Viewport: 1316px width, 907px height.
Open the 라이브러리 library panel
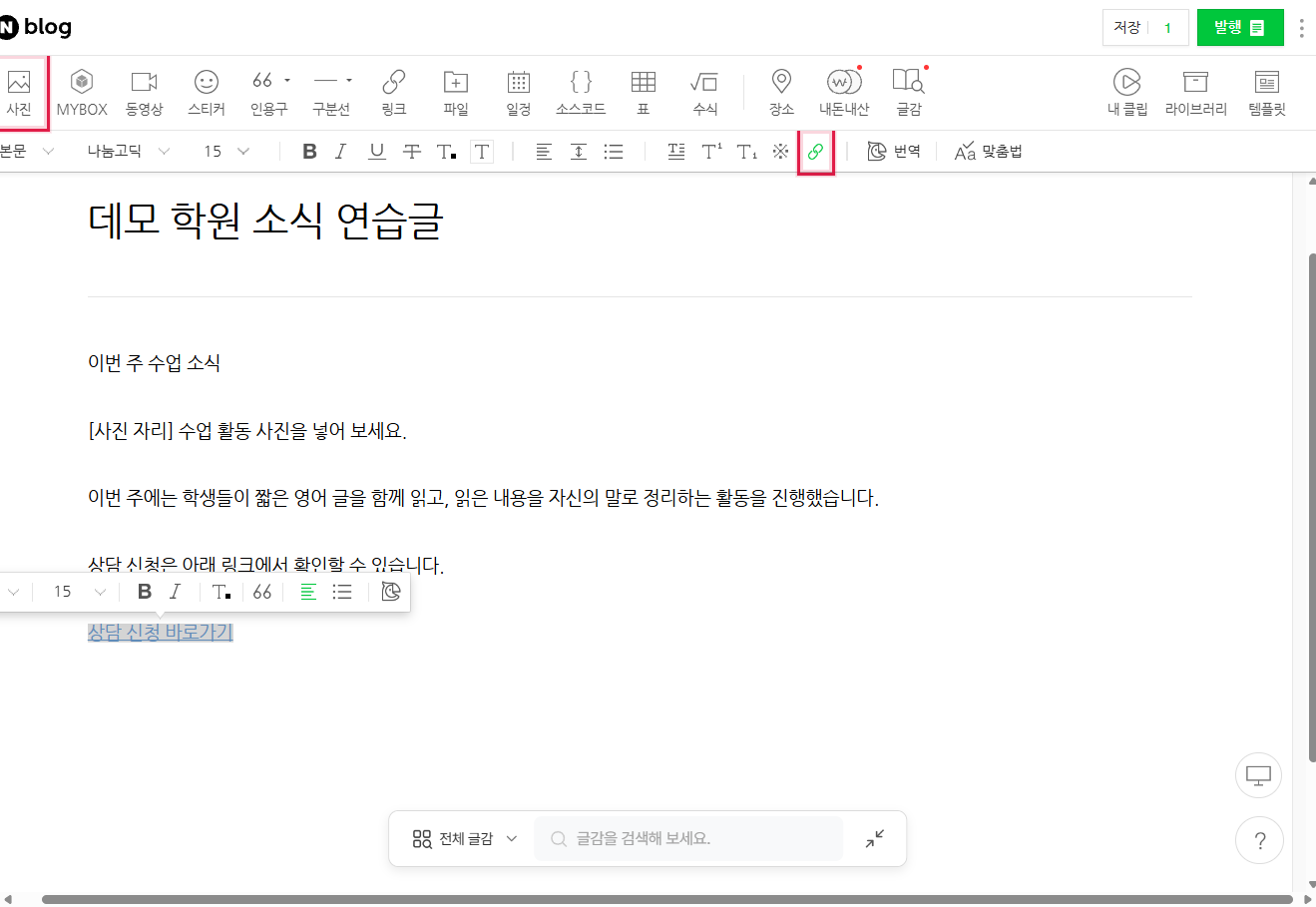(x=1195, y=93)
